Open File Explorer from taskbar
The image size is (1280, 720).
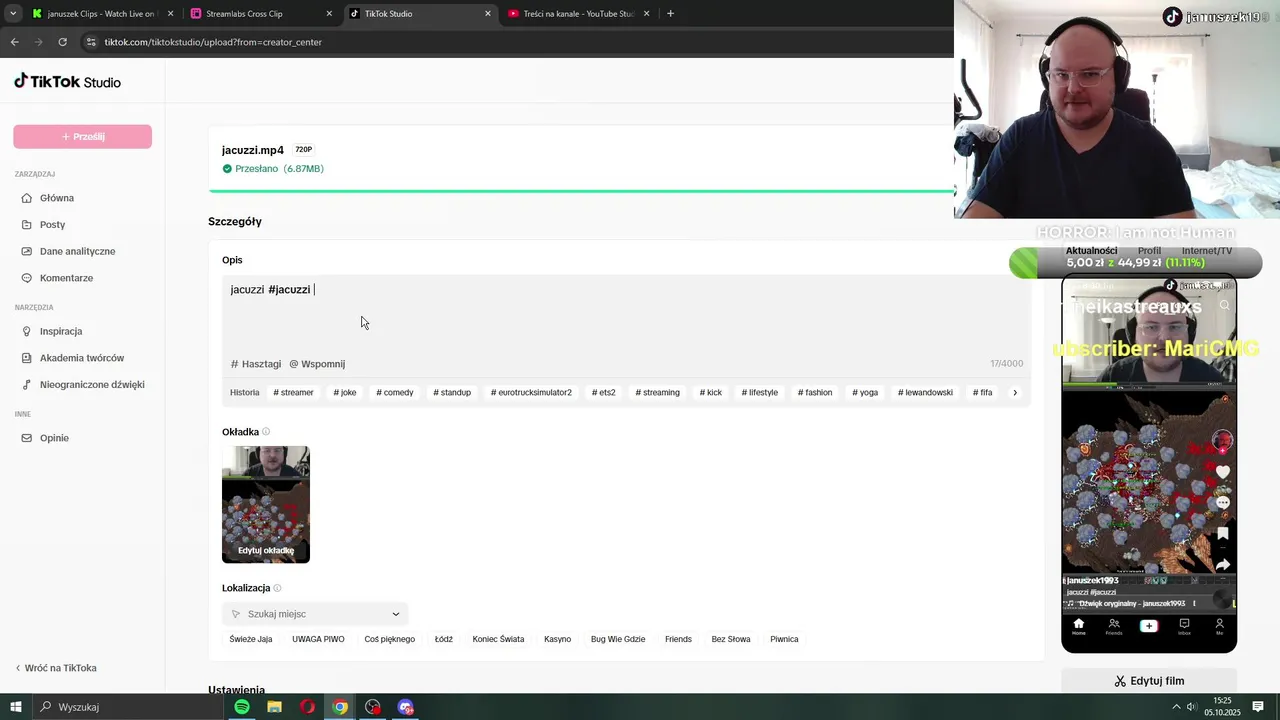pyautogui.click(x=274, y=707)
